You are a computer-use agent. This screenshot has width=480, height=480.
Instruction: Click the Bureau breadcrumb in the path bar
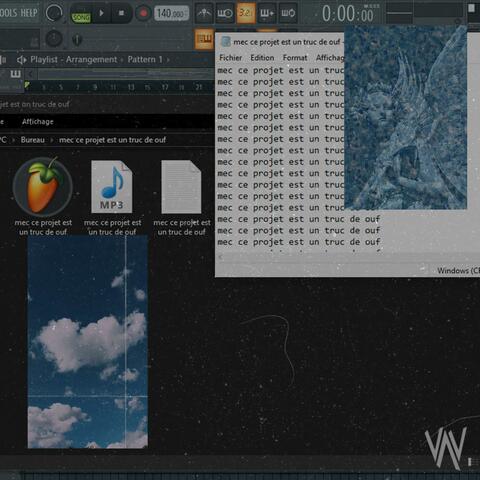[x=33, y=140]
